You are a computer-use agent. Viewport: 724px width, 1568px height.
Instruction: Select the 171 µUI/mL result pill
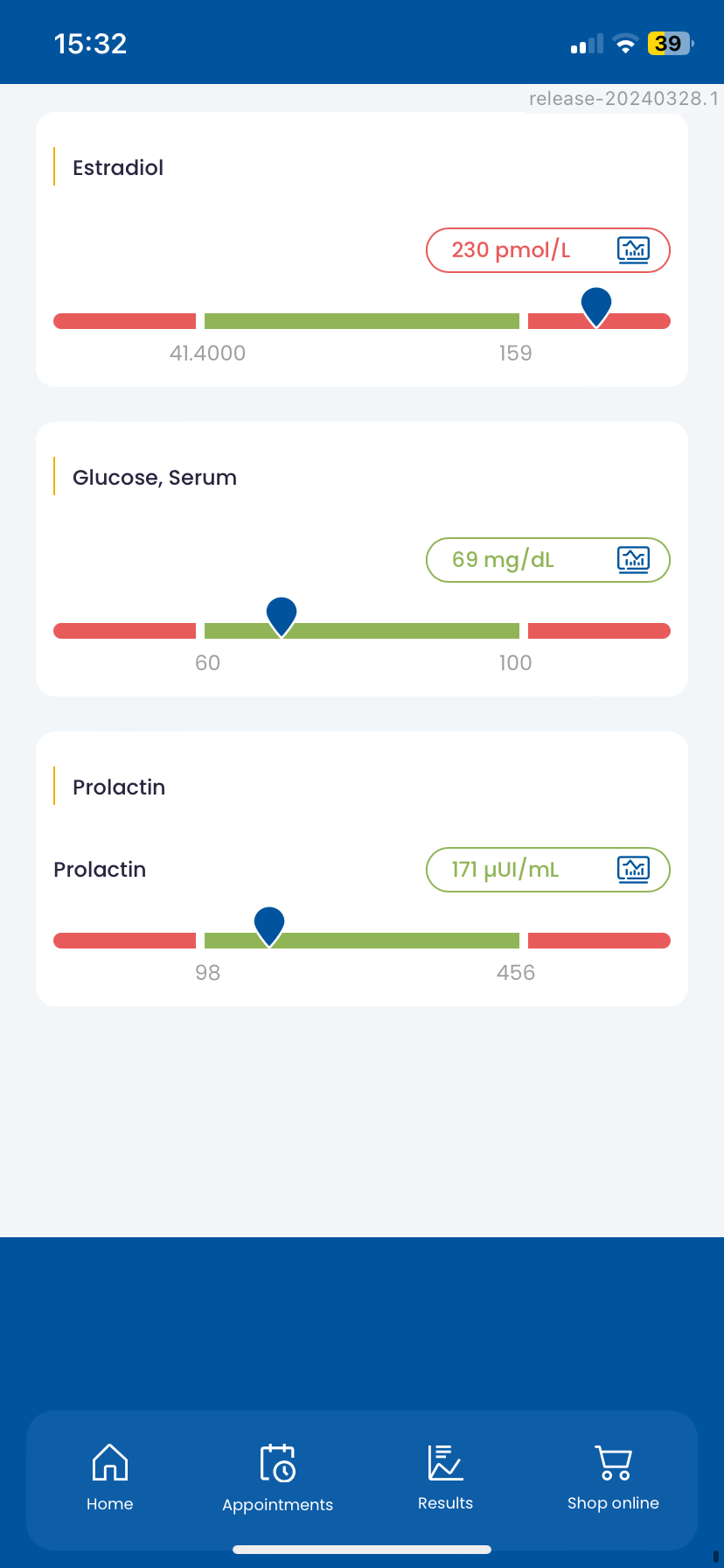click(x=548, y=870)
